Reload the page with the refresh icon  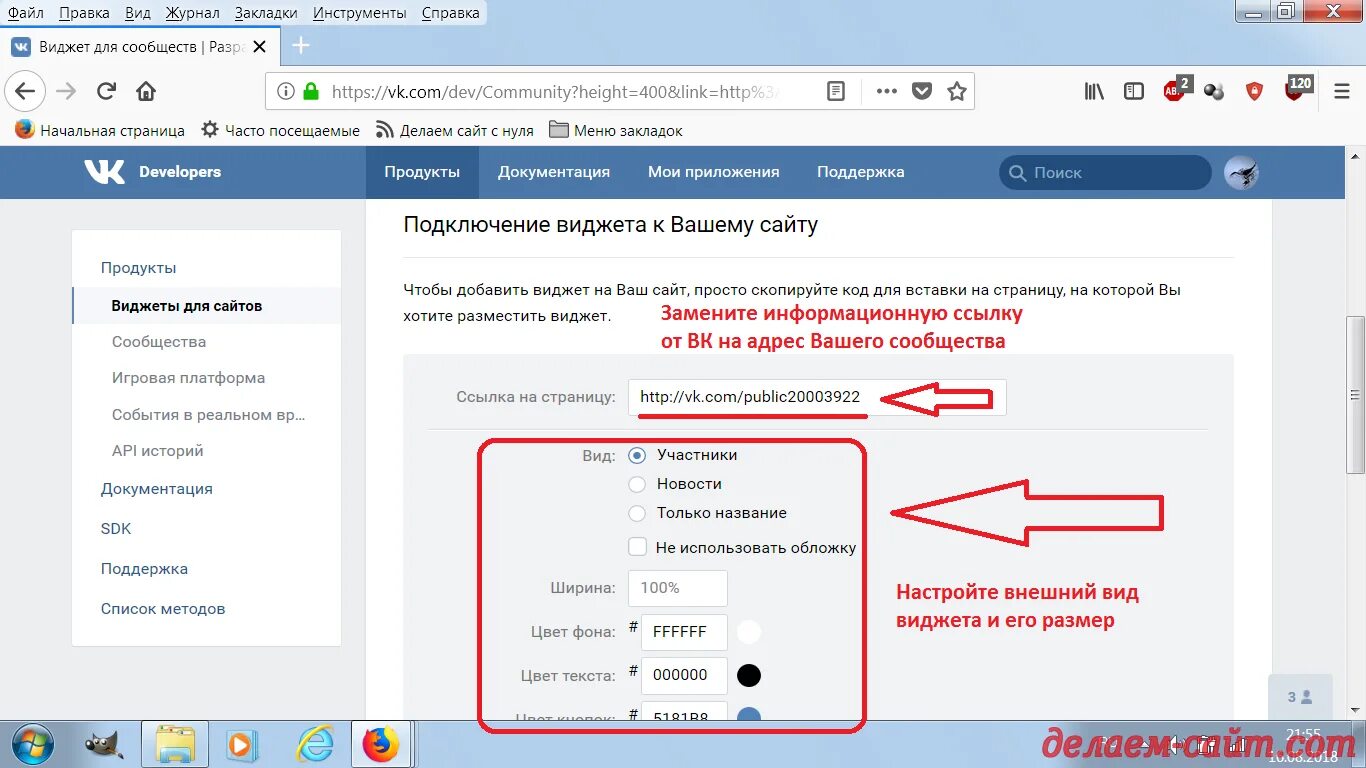pos(106,91)
